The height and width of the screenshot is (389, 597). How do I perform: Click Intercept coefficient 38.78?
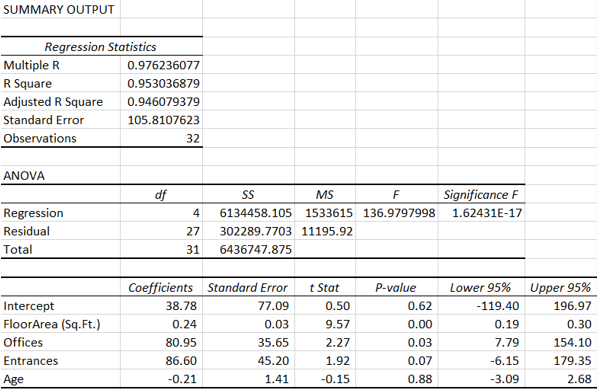(x=181, y=306)
